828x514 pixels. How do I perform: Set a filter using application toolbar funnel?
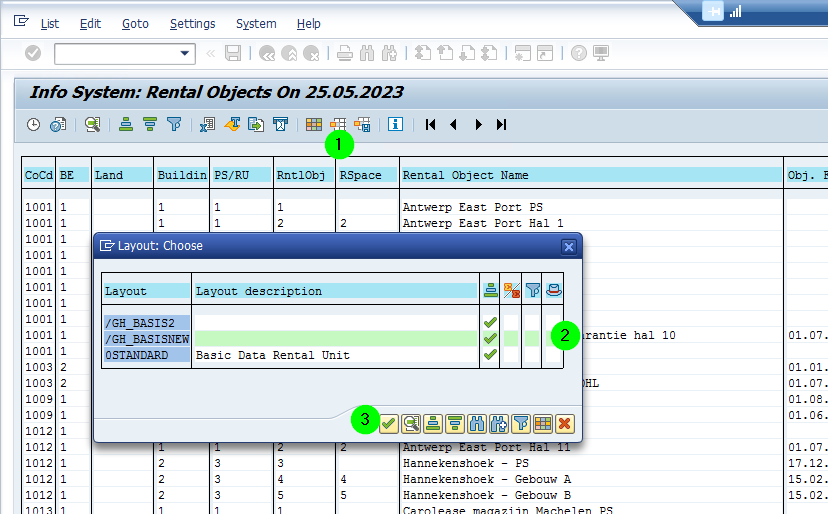(174, 125)
